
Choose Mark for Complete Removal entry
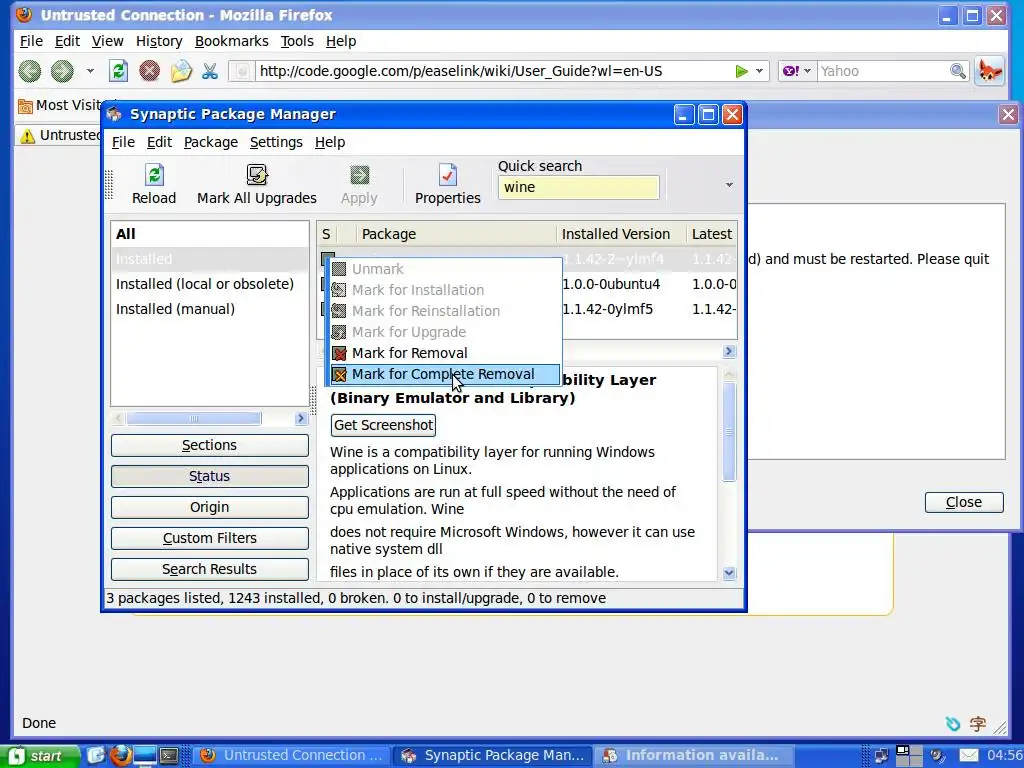pyautogui.click(x=445, y=374)
